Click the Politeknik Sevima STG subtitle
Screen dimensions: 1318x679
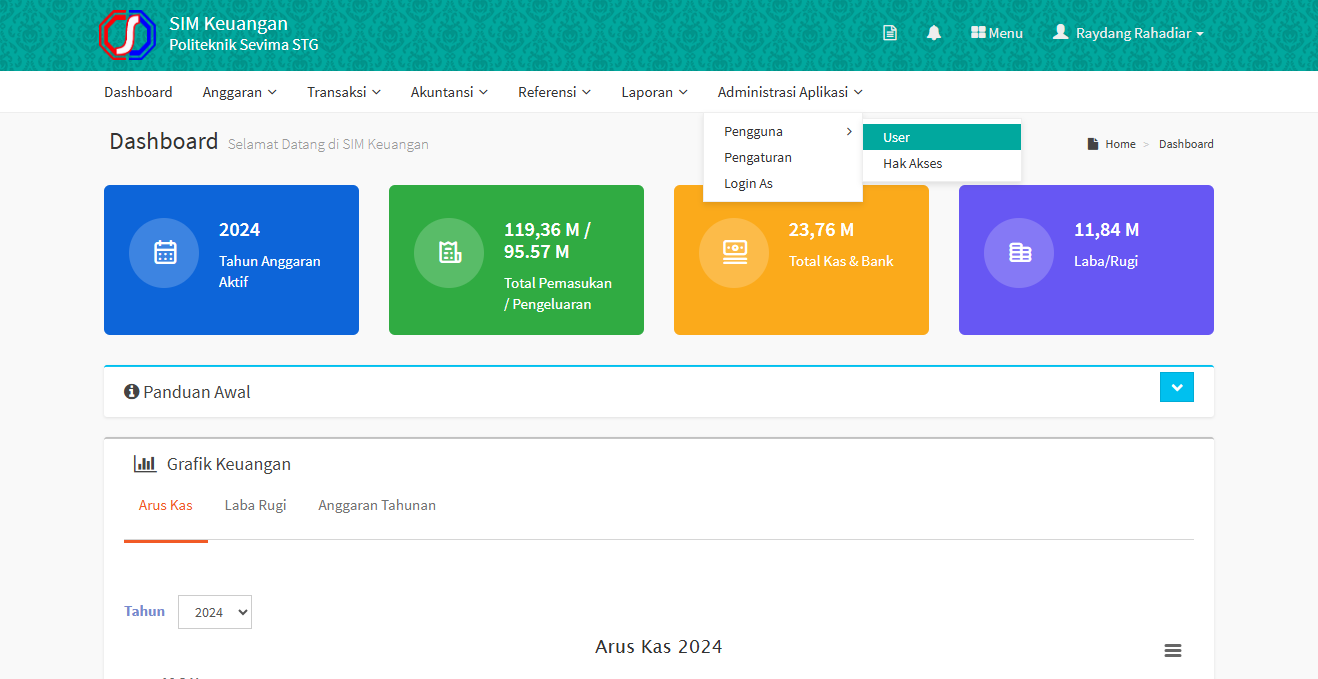coord(244,45)
